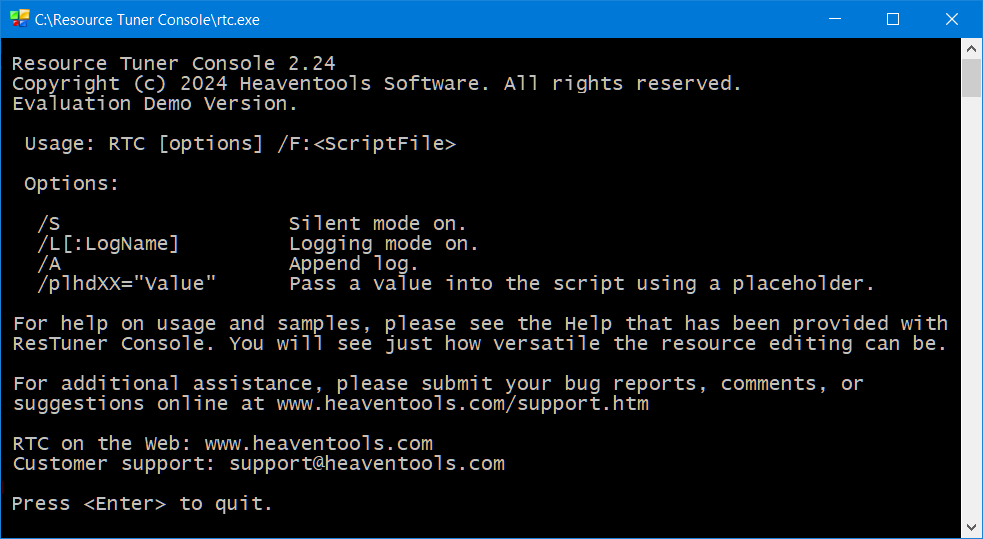Click the /L[:LogName] logging option

coord(108,244)
